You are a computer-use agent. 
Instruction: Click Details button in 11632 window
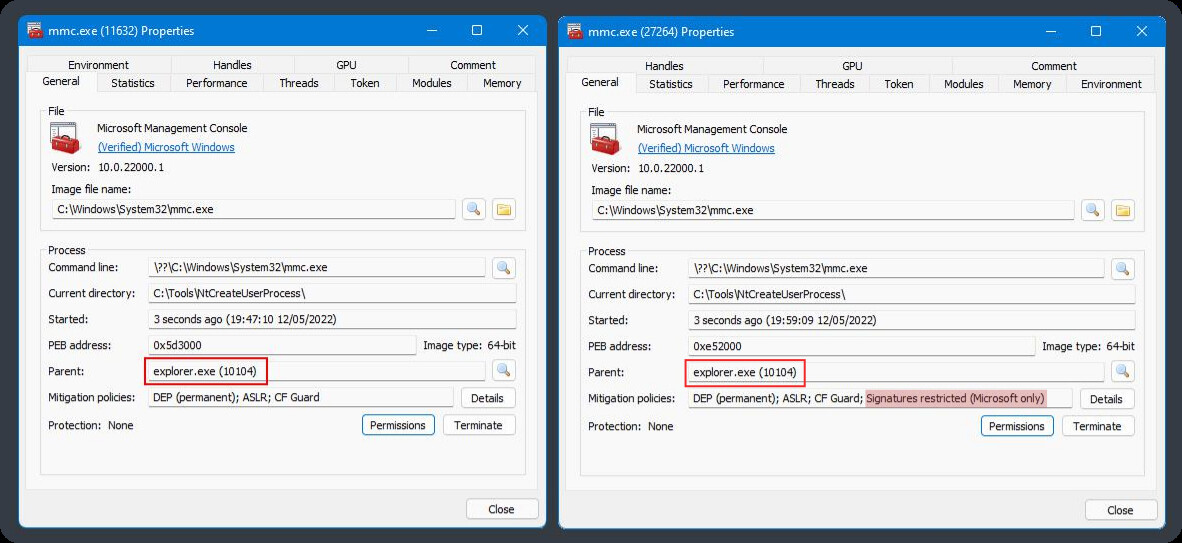(x=488, y=397)
